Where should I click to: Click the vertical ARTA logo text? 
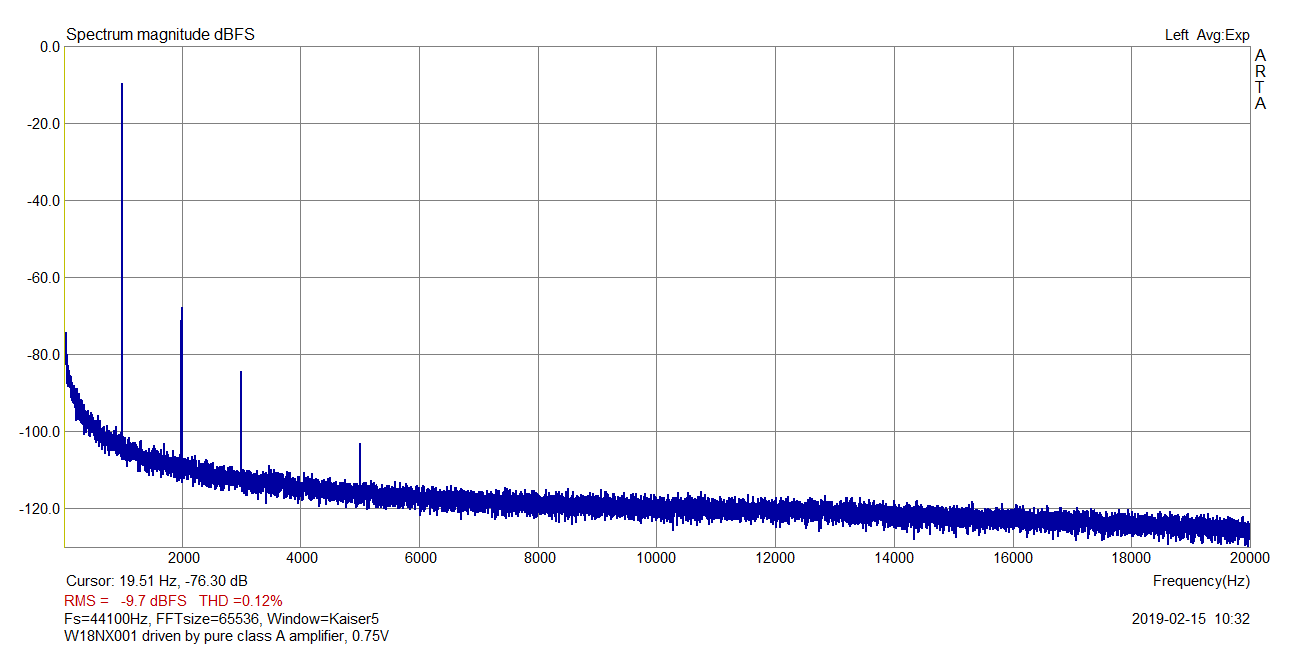click(x=1260, y=79)
